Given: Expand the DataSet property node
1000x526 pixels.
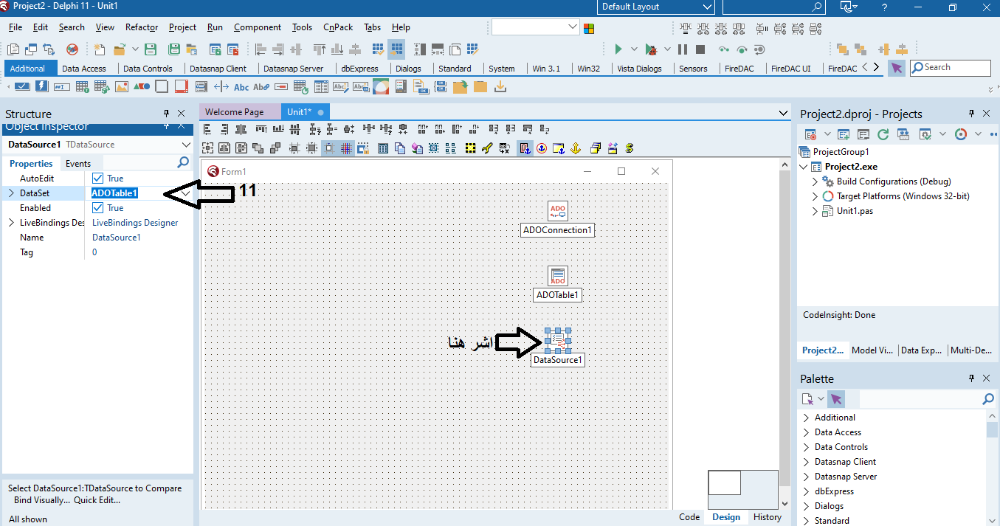Looking at the screenshot, I should pyautogui.click(x=11, y=193).
